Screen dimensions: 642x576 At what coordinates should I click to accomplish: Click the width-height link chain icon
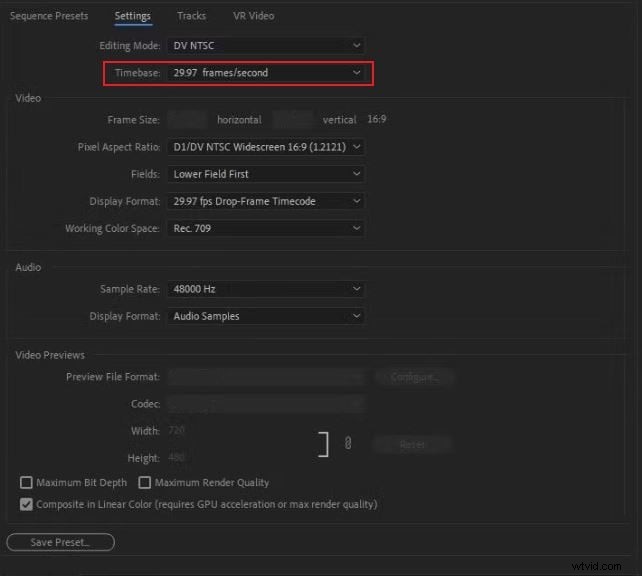(x=347, y=444)
